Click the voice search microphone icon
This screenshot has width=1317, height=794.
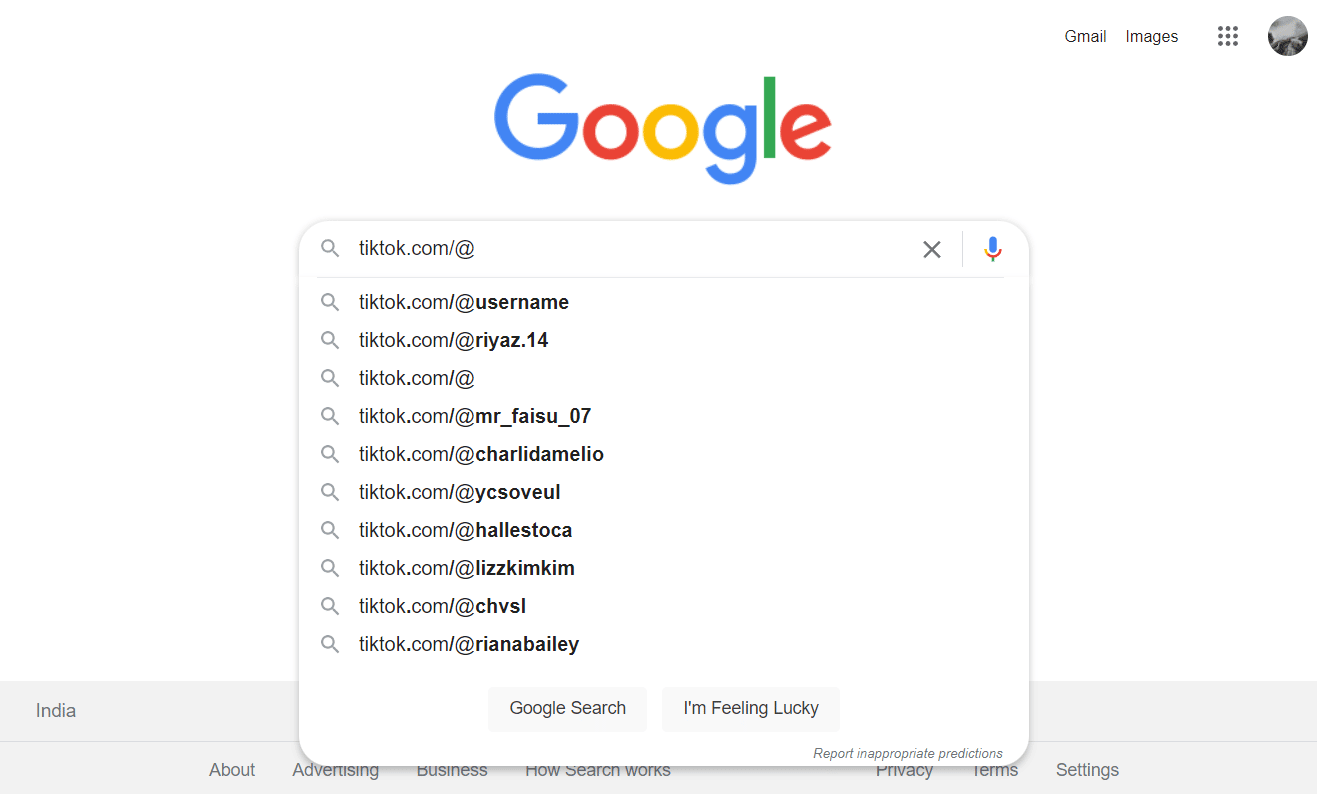(x=992, y=249)
